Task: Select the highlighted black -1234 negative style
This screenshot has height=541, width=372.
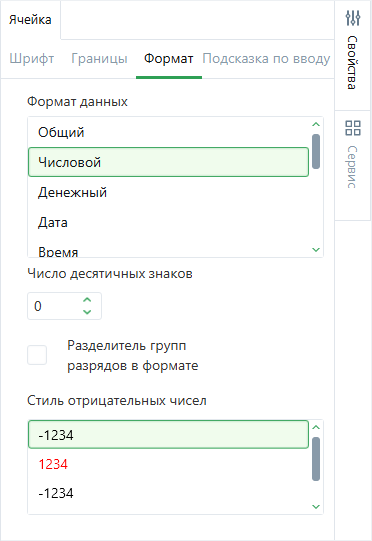Action: click(168, 435)
